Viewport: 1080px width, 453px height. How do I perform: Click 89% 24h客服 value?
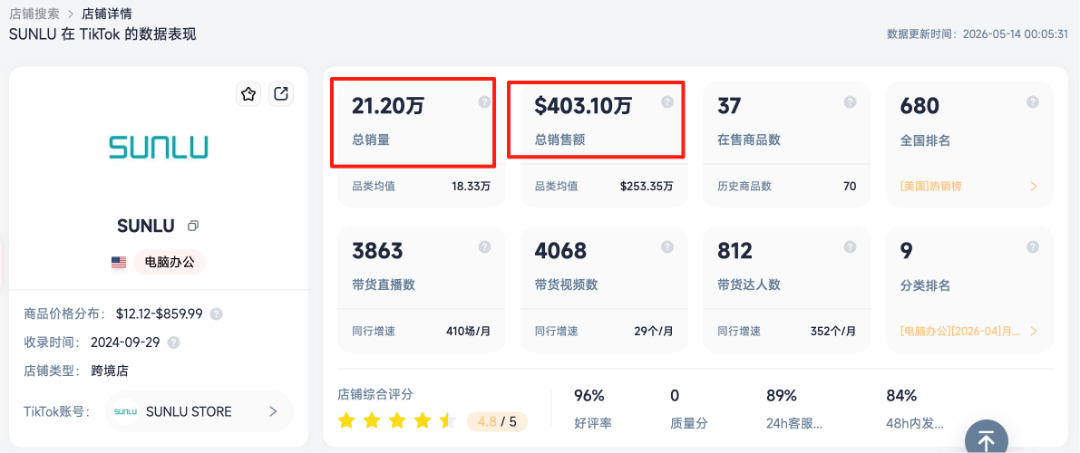coord(781,396)
